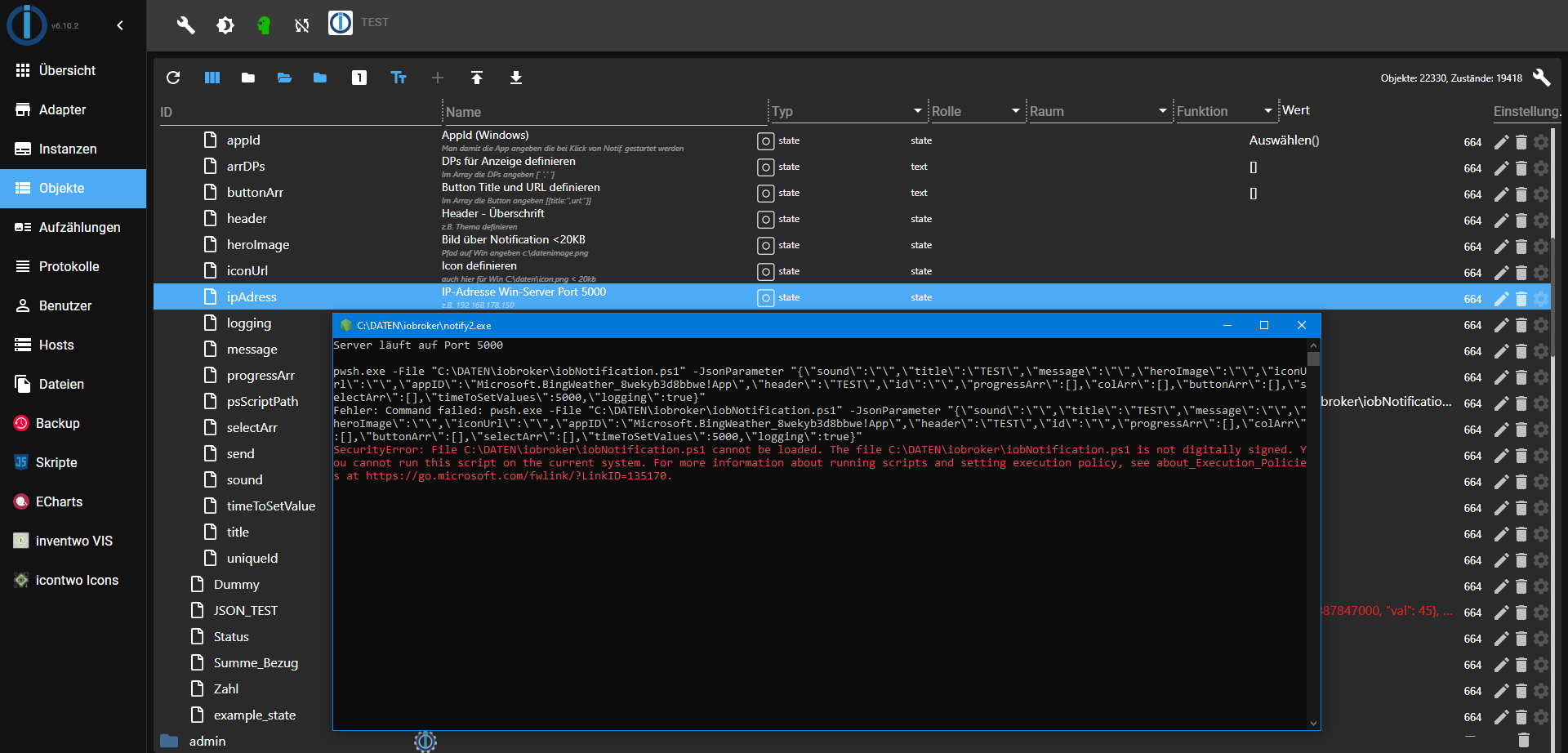Toggle text-size display with the Tt icon
This screenshot has height=753, width=1568.
coord(399,78)
